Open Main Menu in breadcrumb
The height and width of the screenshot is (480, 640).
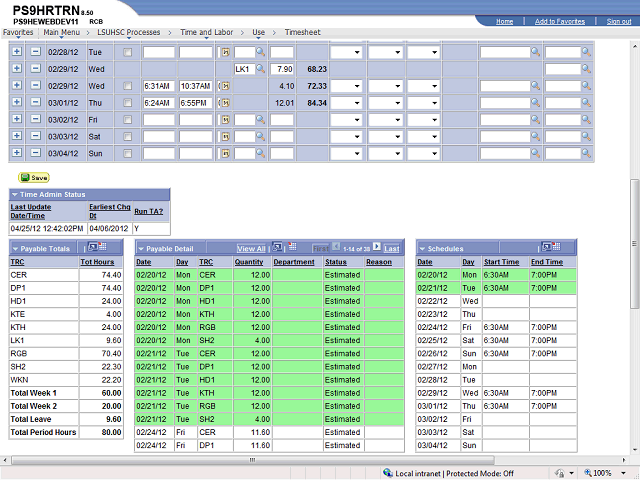(62, 32)
